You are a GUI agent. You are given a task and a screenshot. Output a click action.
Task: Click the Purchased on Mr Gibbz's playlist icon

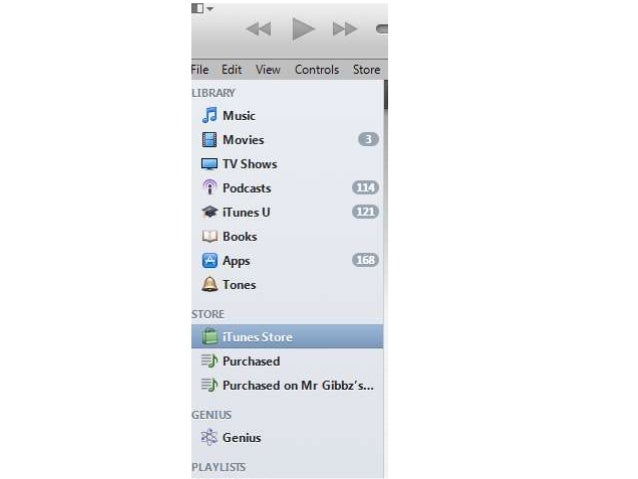pos(210,385)
